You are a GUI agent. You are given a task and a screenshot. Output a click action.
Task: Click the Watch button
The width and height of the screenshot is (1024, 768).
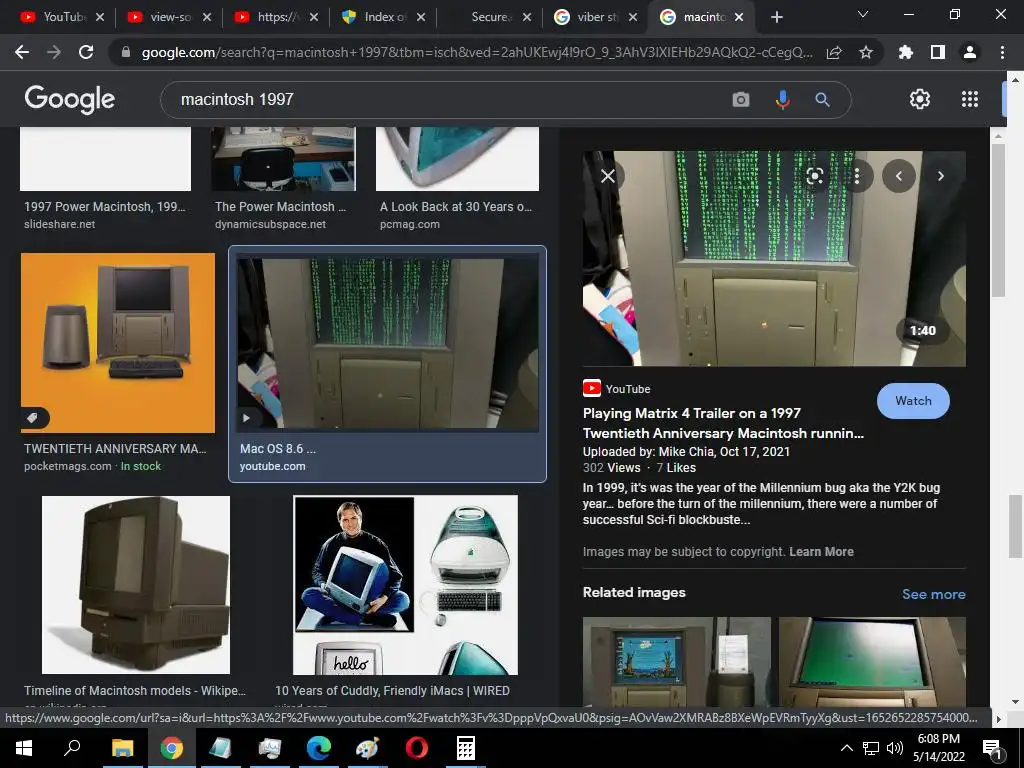coord(913,401)
